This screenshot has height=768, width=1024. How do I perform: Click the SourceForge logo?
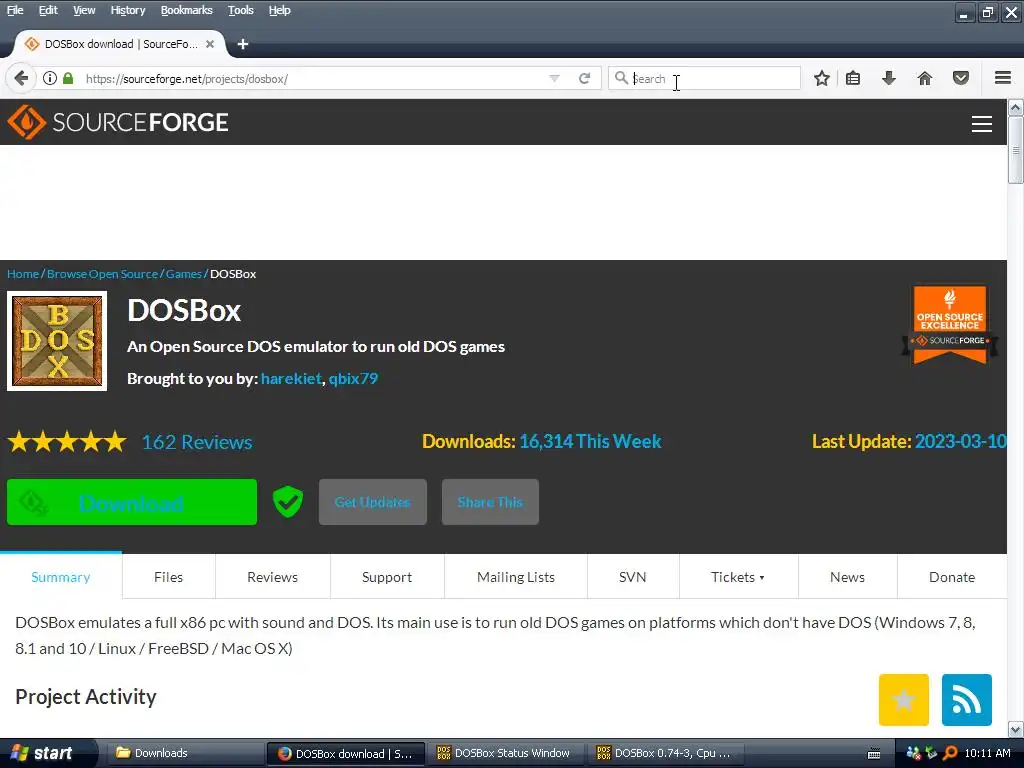coord(118,122)
